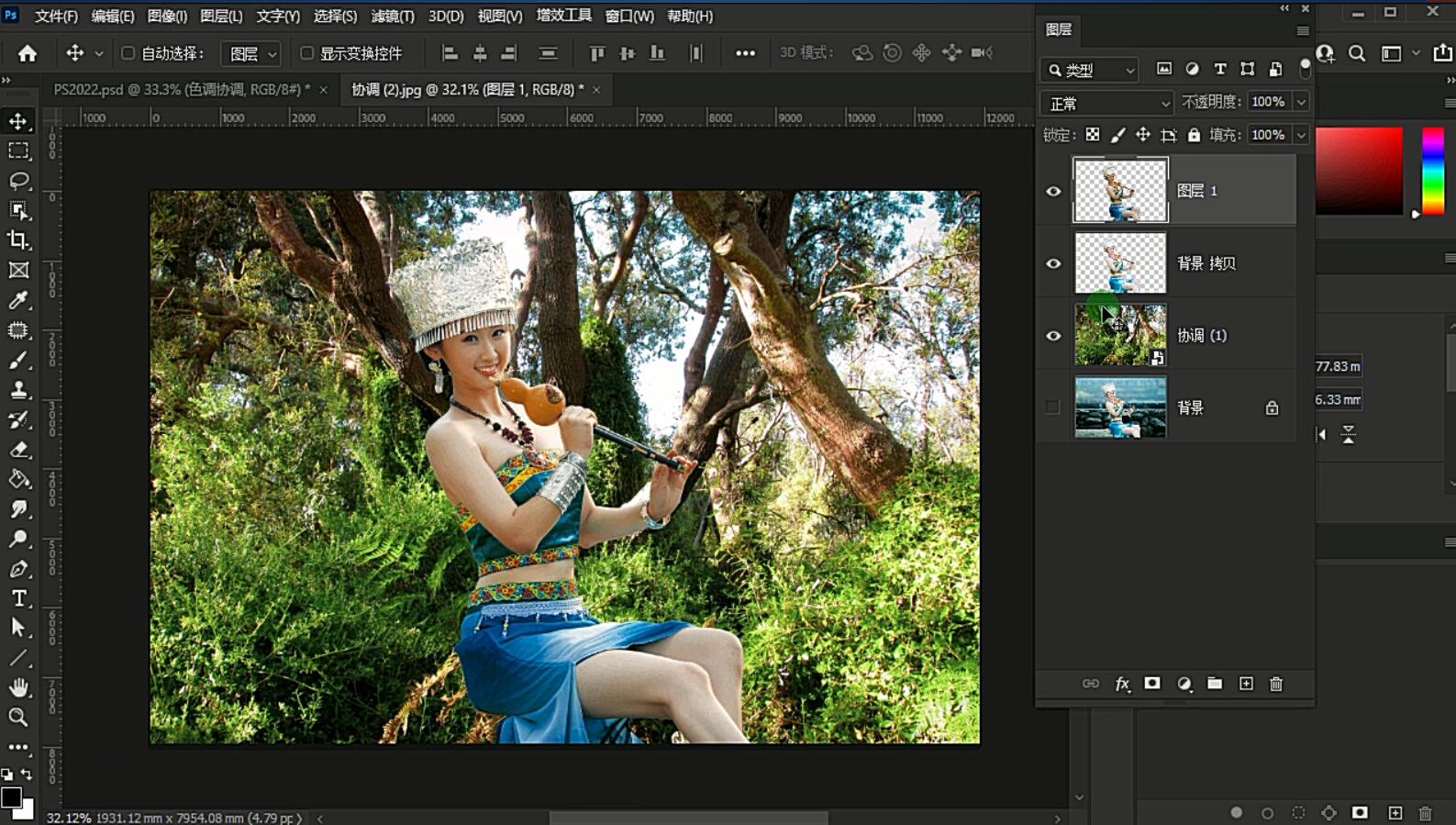The image size is (1456, 825).
Task: Open the 选择(S) menu
Action: (x=335, y=17)
